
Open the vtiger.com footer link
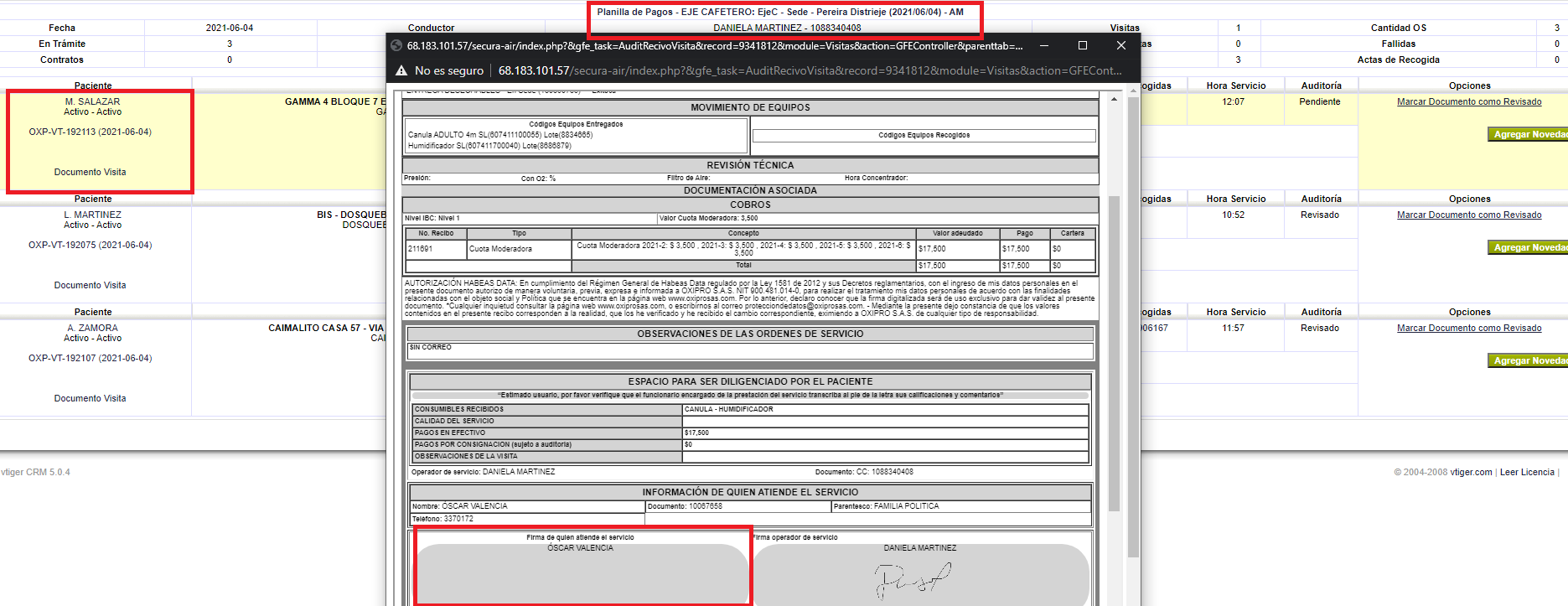click(1471, 472)
